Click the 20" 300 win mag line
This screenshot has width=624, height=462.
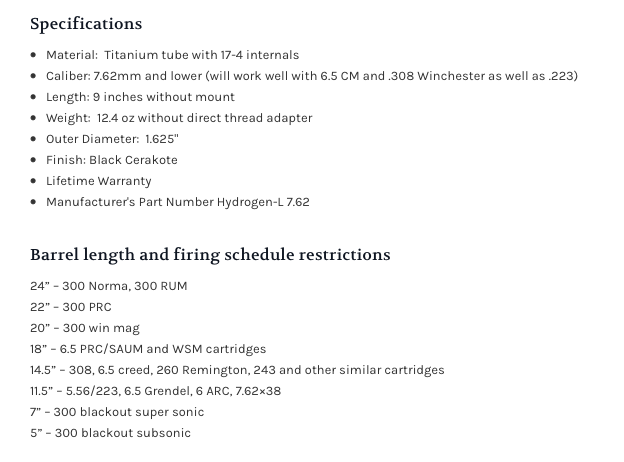tap(84, 328)
